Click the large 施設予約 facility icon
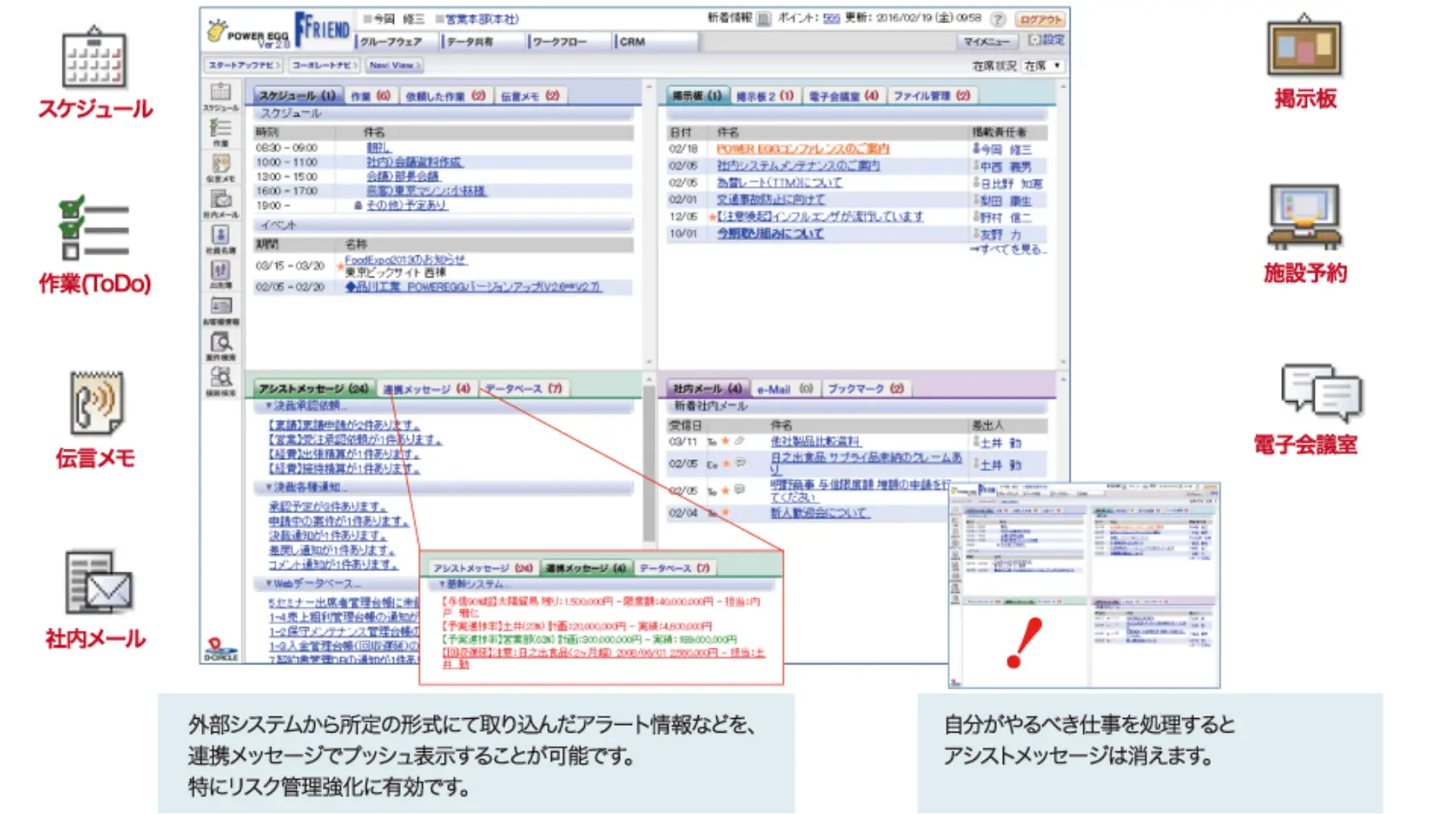Viewport: 1456px width, 814px height. click(x=1304, y=218)
